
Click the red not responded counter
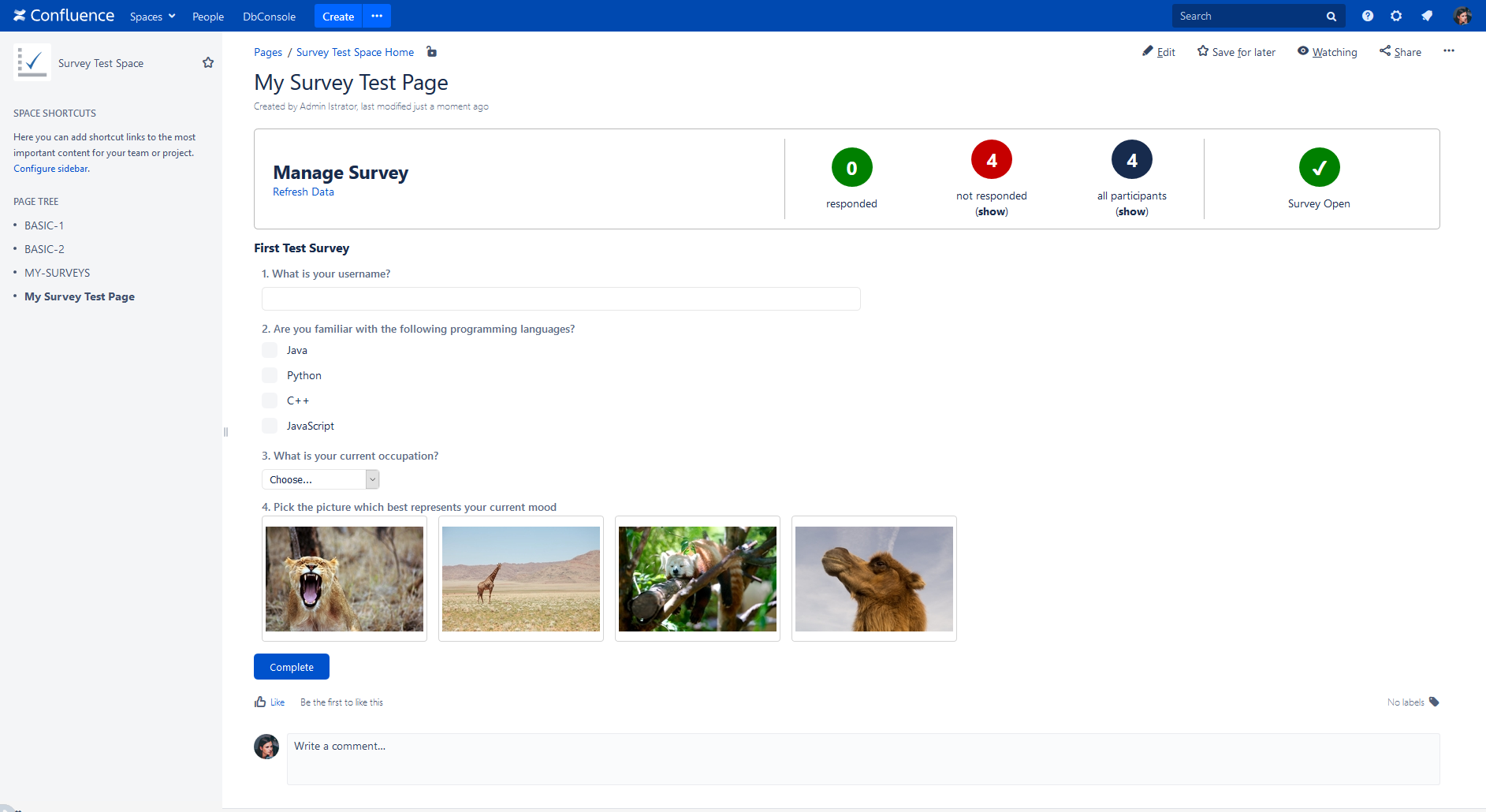(x=991, y=160)
